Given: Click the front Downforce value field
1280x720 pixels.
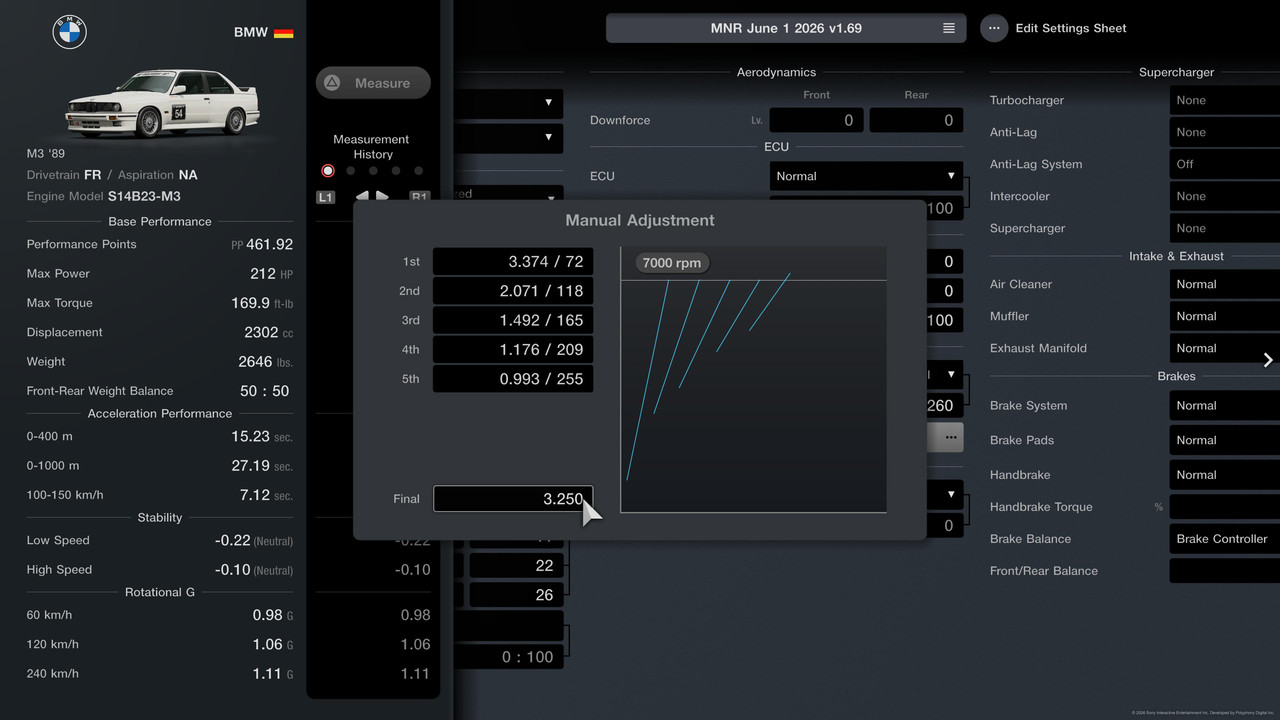Looking at the screenshot, I should point(816,120).
